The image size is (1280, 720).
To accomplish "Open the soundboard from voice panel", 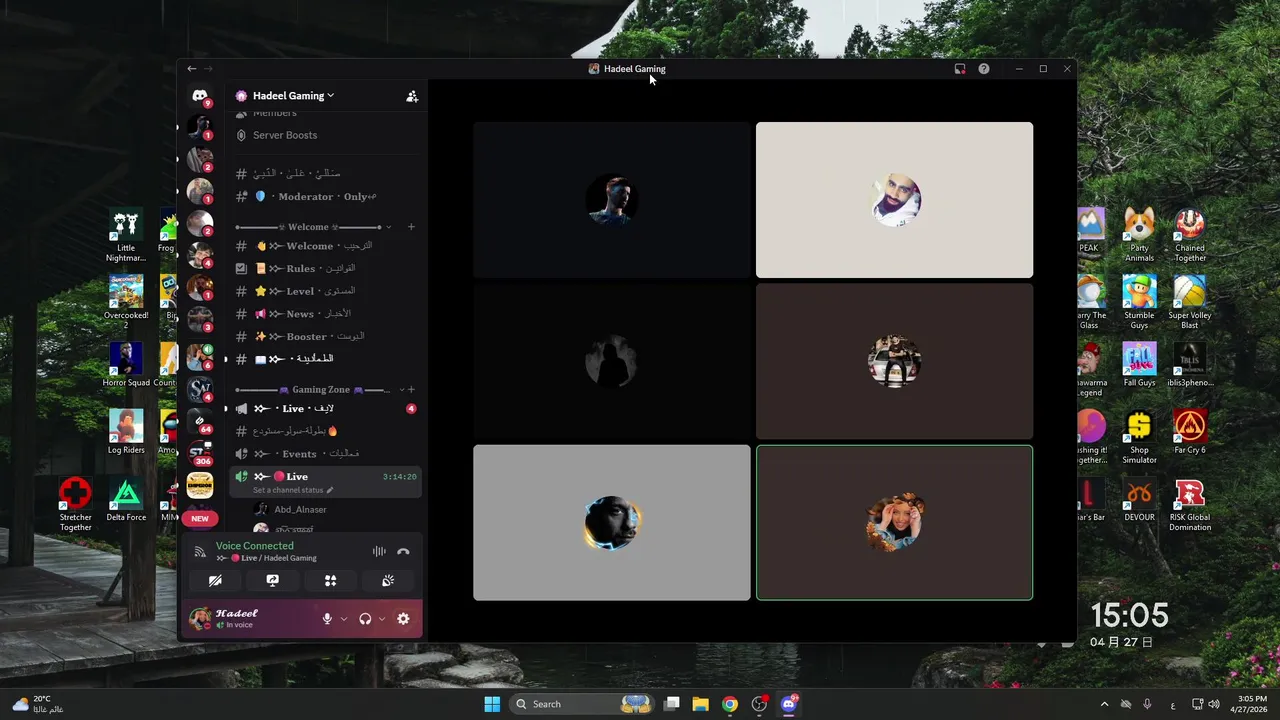I will 388,581.
